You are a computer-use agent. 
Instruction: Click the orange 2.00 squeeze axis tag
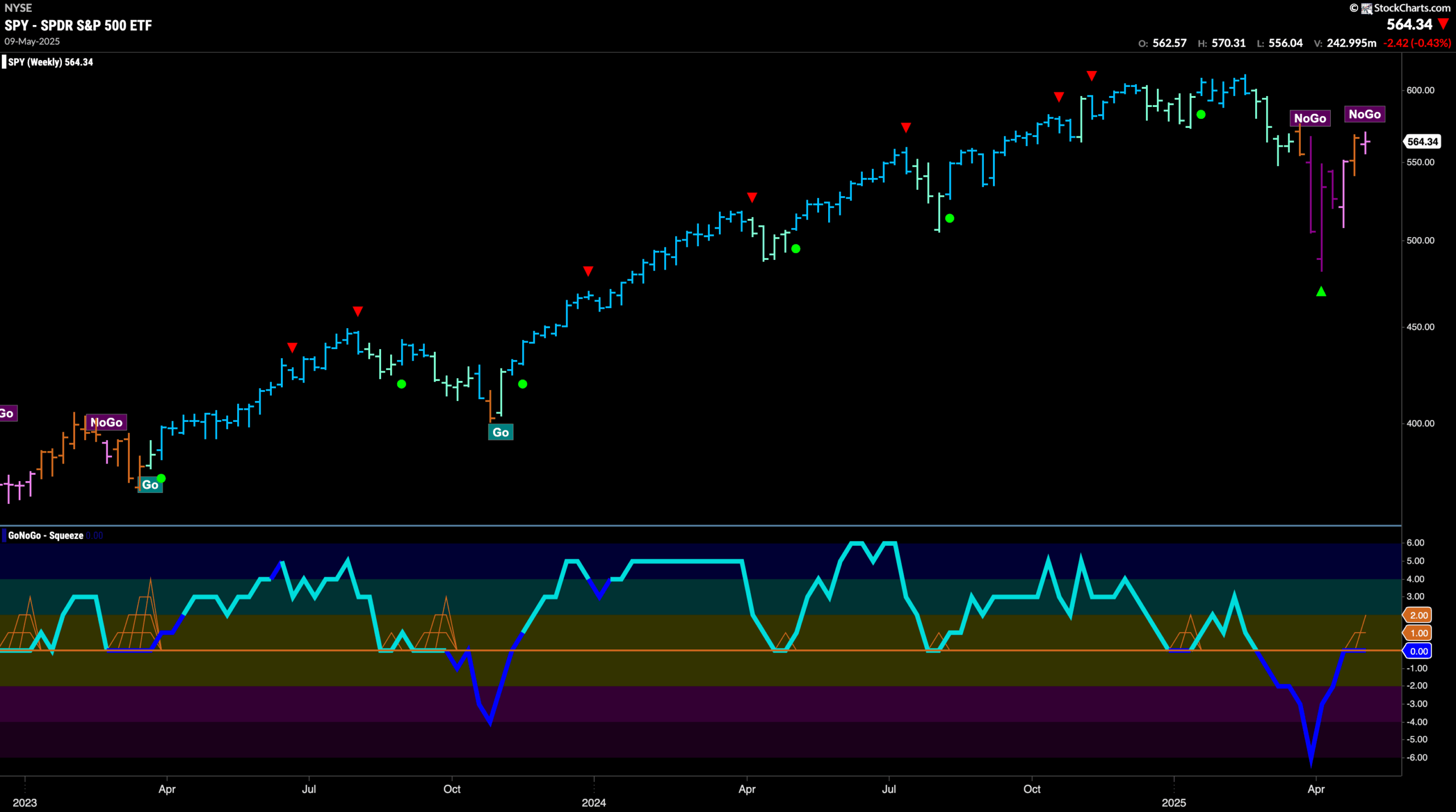pyautogui.click(x=1418, y=615)
